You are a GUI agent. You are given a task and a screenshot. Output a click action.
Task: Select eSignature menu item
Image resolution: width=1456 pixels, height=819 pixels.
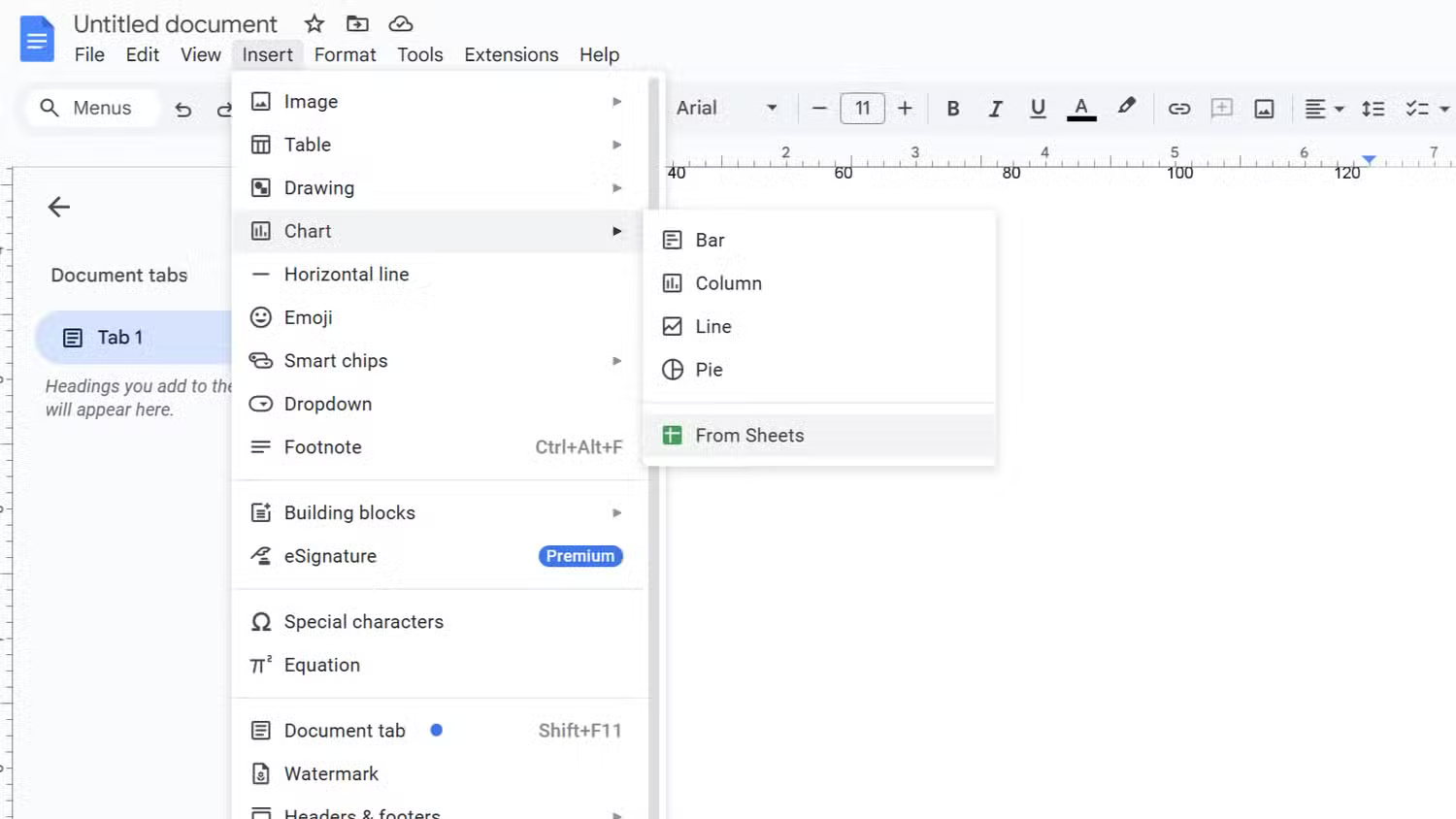(439, 556)
